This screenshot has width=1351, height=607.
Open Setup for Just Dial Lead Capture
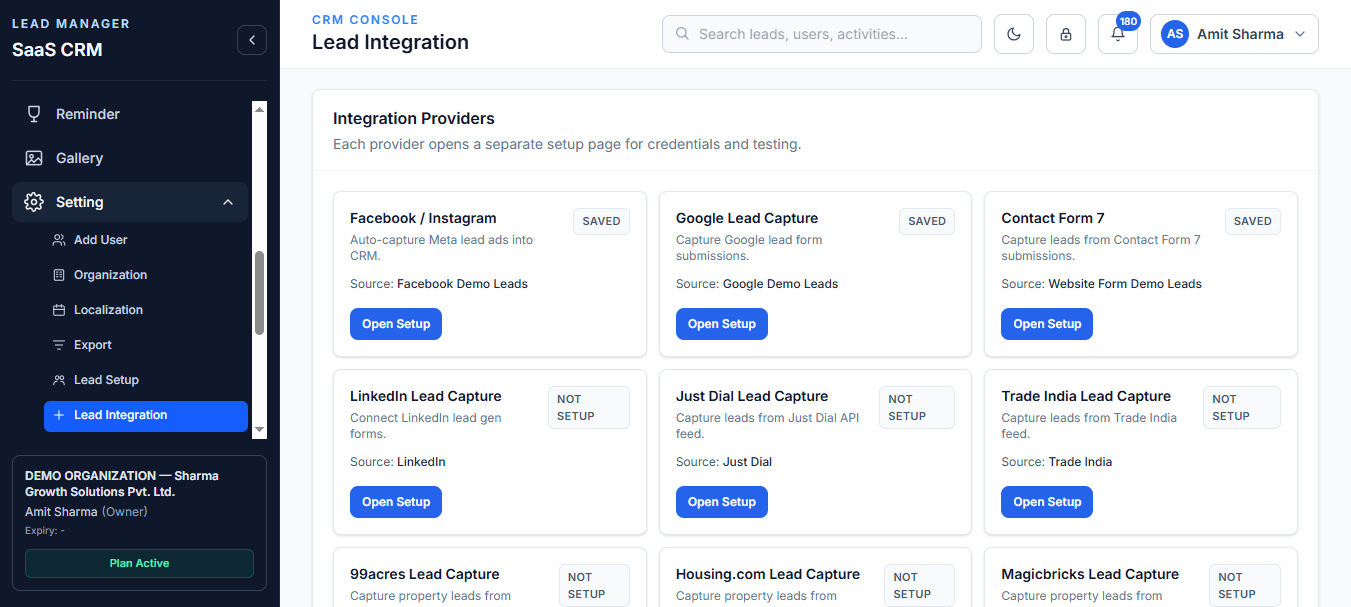722,502
